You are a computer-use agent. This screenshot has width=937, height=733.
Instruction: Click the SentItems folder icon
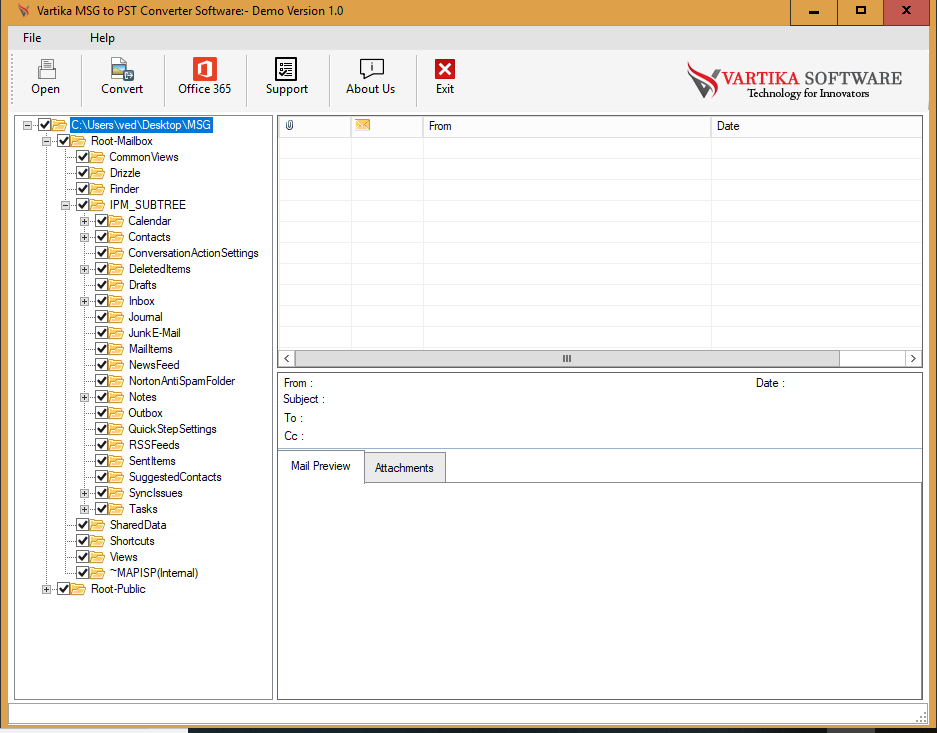pos(117,461)
